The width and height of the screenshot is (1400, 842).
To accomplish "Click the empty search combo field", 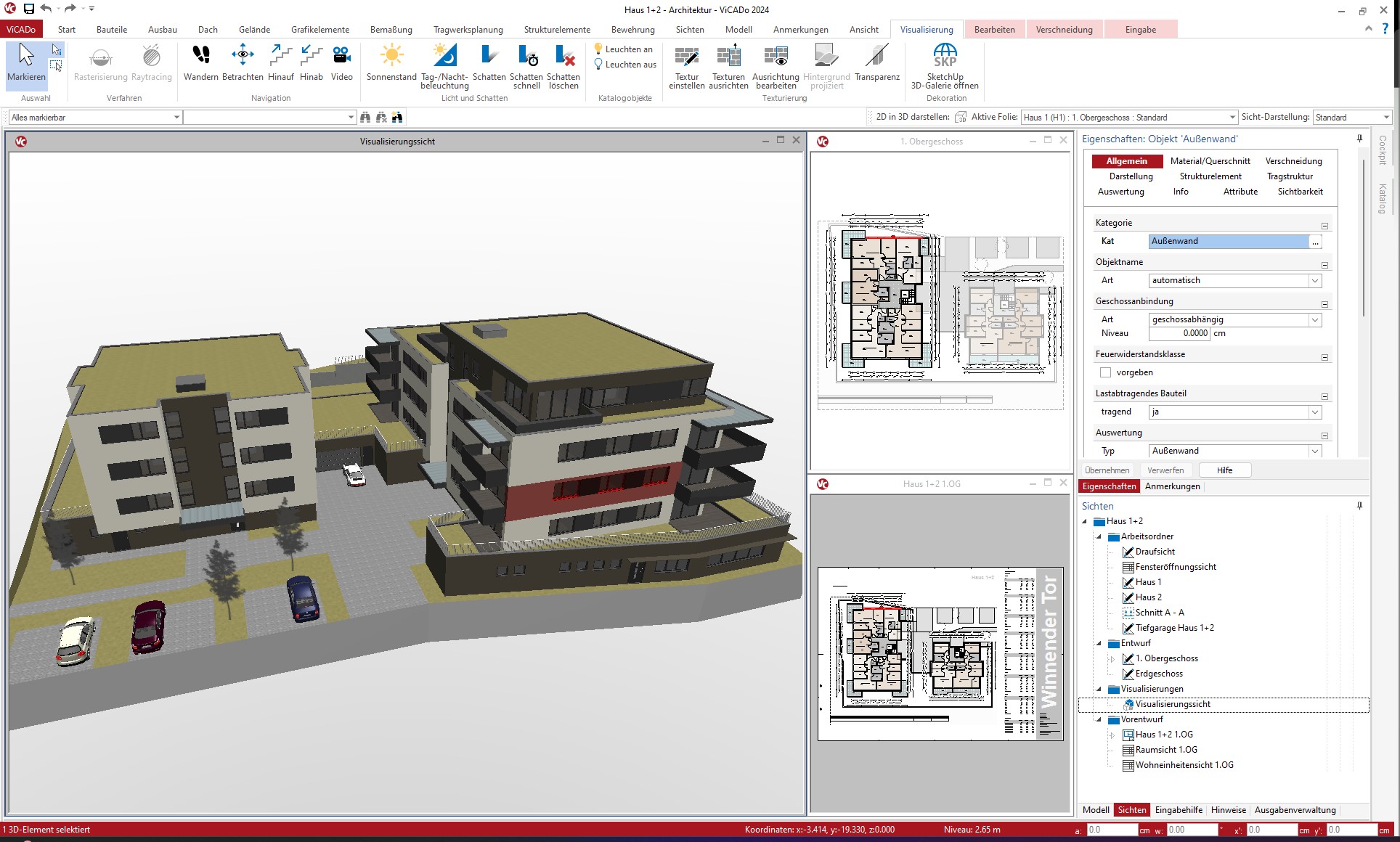I will click(x=269, y=117).
